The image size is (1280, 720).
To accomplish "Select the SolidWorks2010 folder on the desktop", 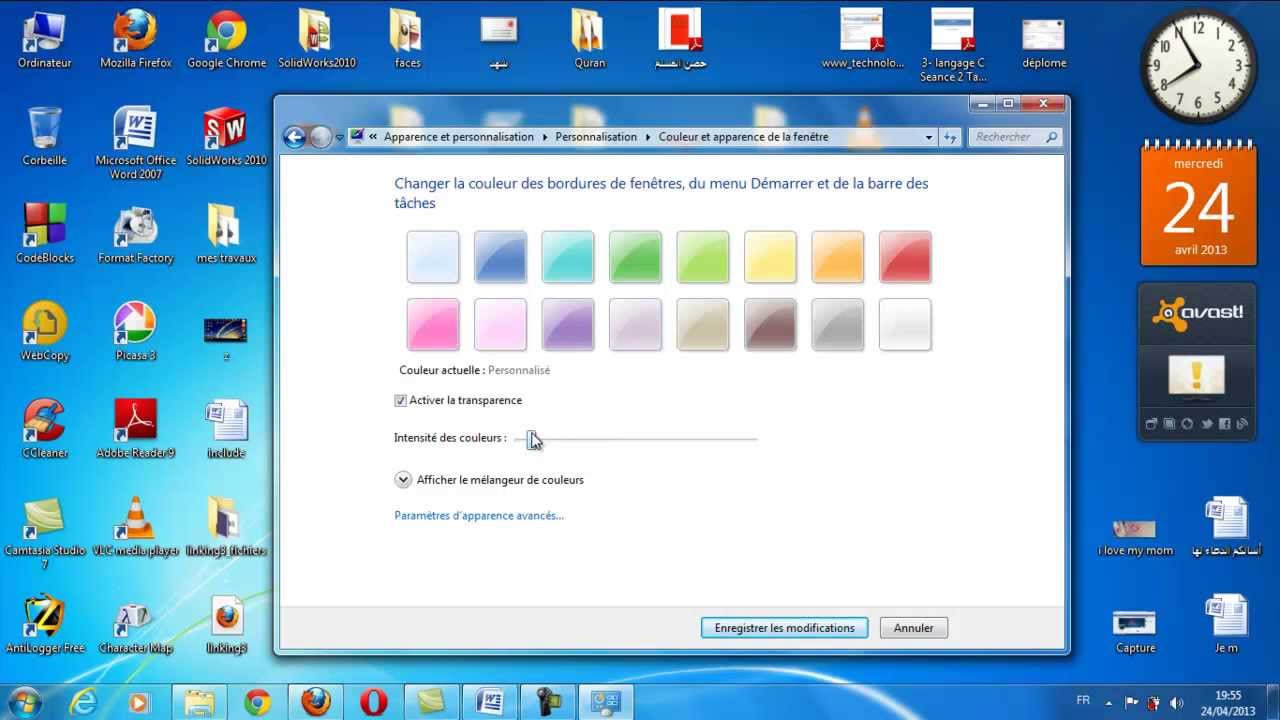I will (317, 39).
